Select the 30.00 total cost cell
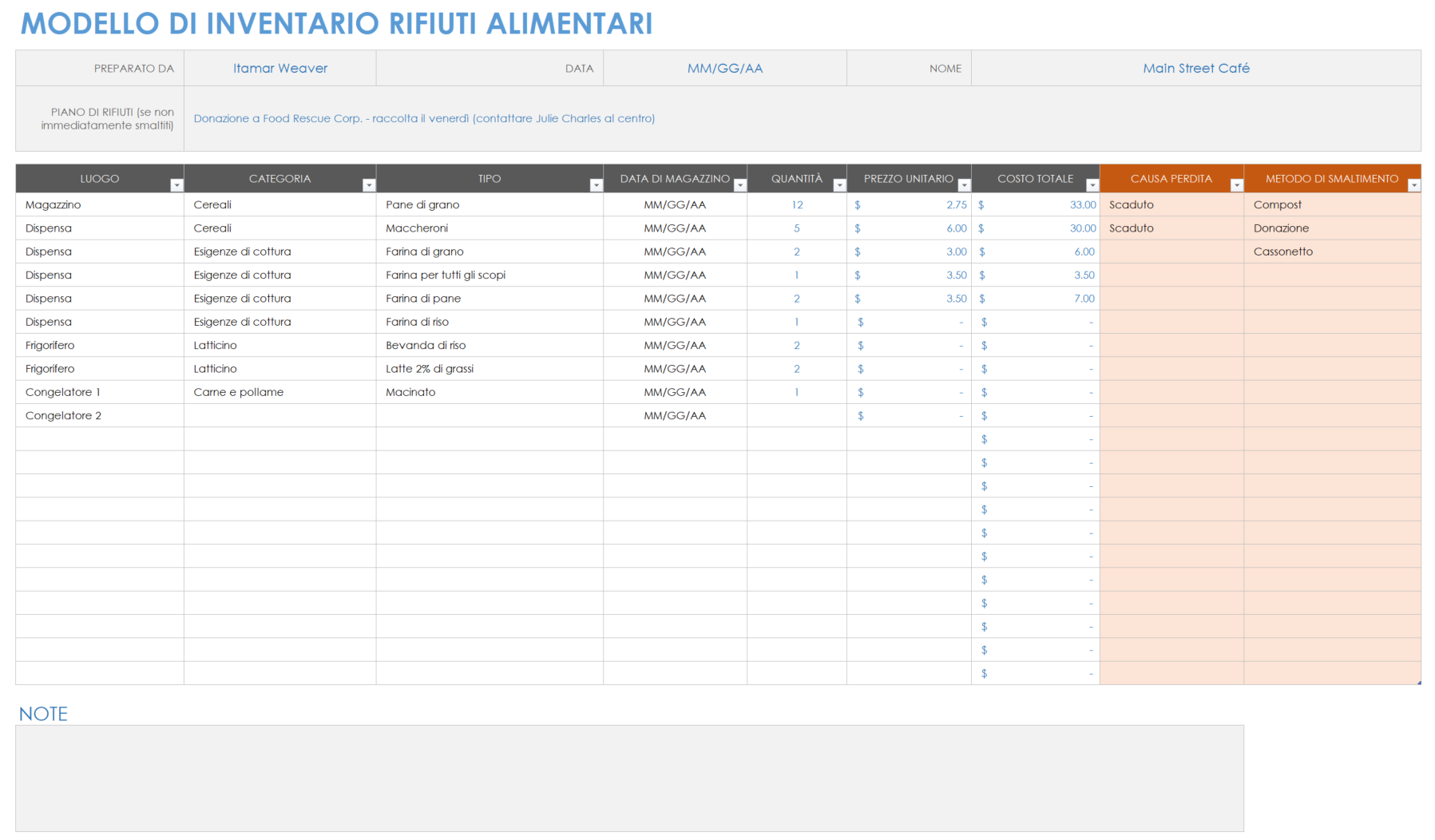This screenshot has width=1435, height=840. (1036, 228)
